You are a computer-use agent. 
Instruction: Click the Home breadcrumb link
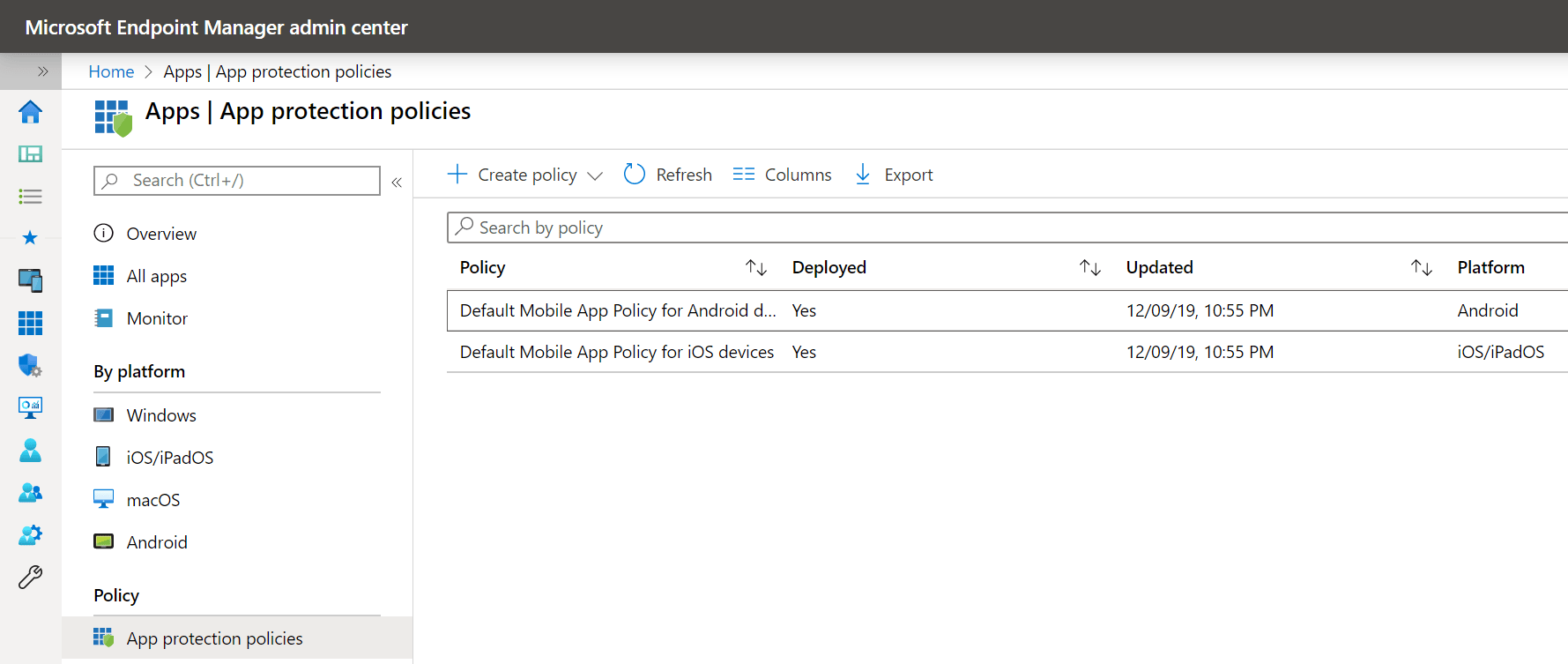(x=111, y=71)
